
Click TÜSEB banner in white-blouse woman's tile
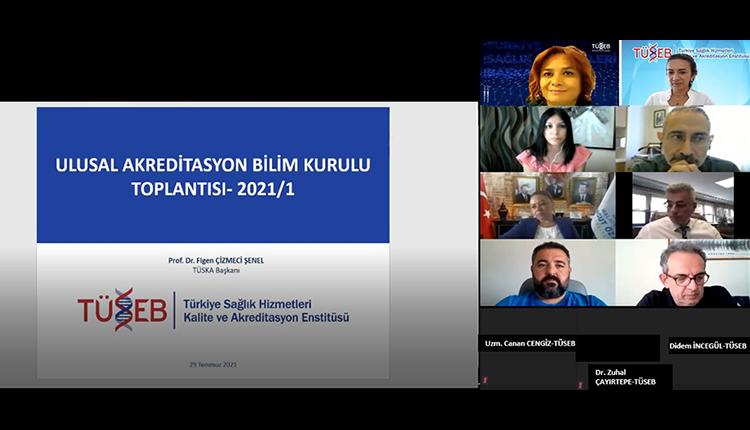coord(691,52)
